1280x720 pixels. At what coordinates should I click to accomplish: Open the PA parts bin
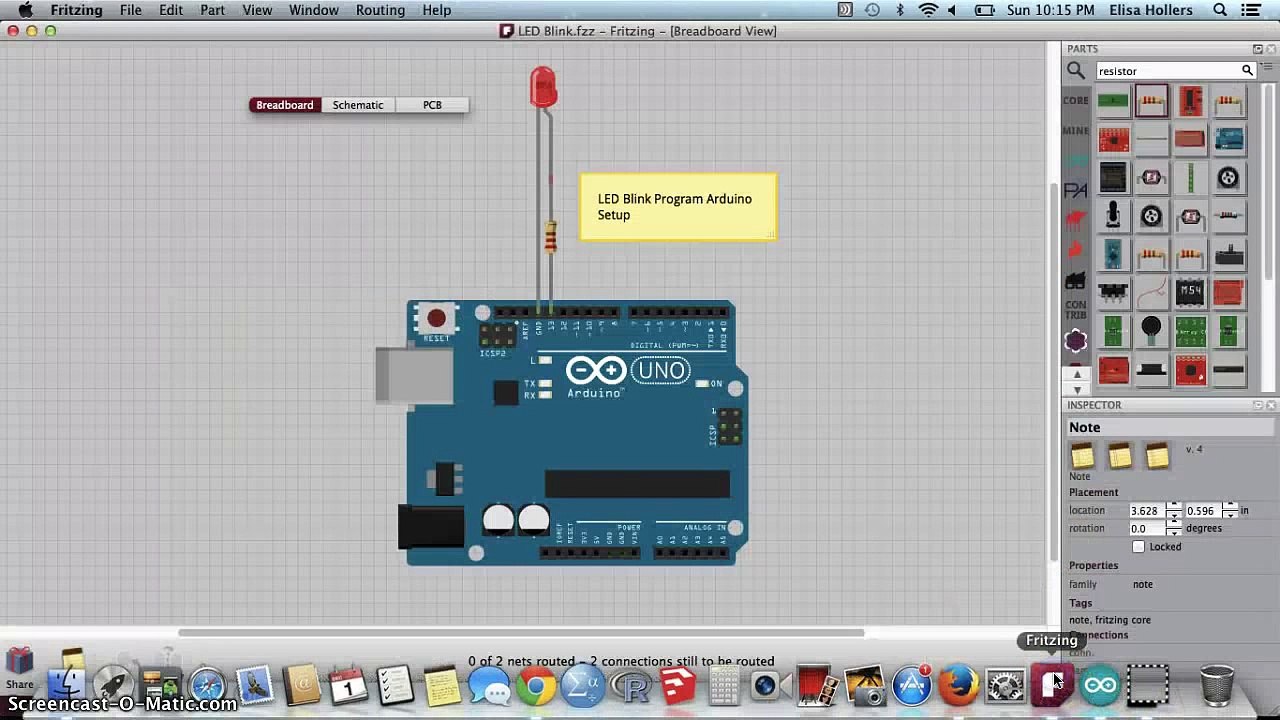1076,190
